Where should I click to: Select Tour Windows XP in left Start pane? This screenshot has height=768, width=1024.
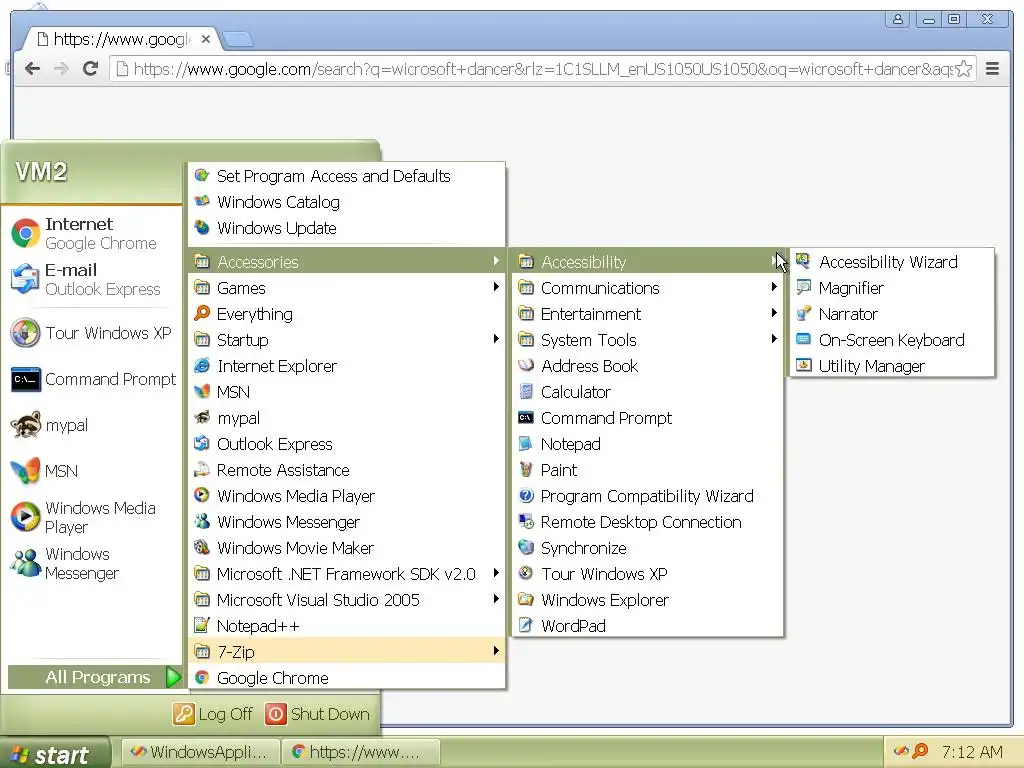pyautogui.click(x=91, y=333)
